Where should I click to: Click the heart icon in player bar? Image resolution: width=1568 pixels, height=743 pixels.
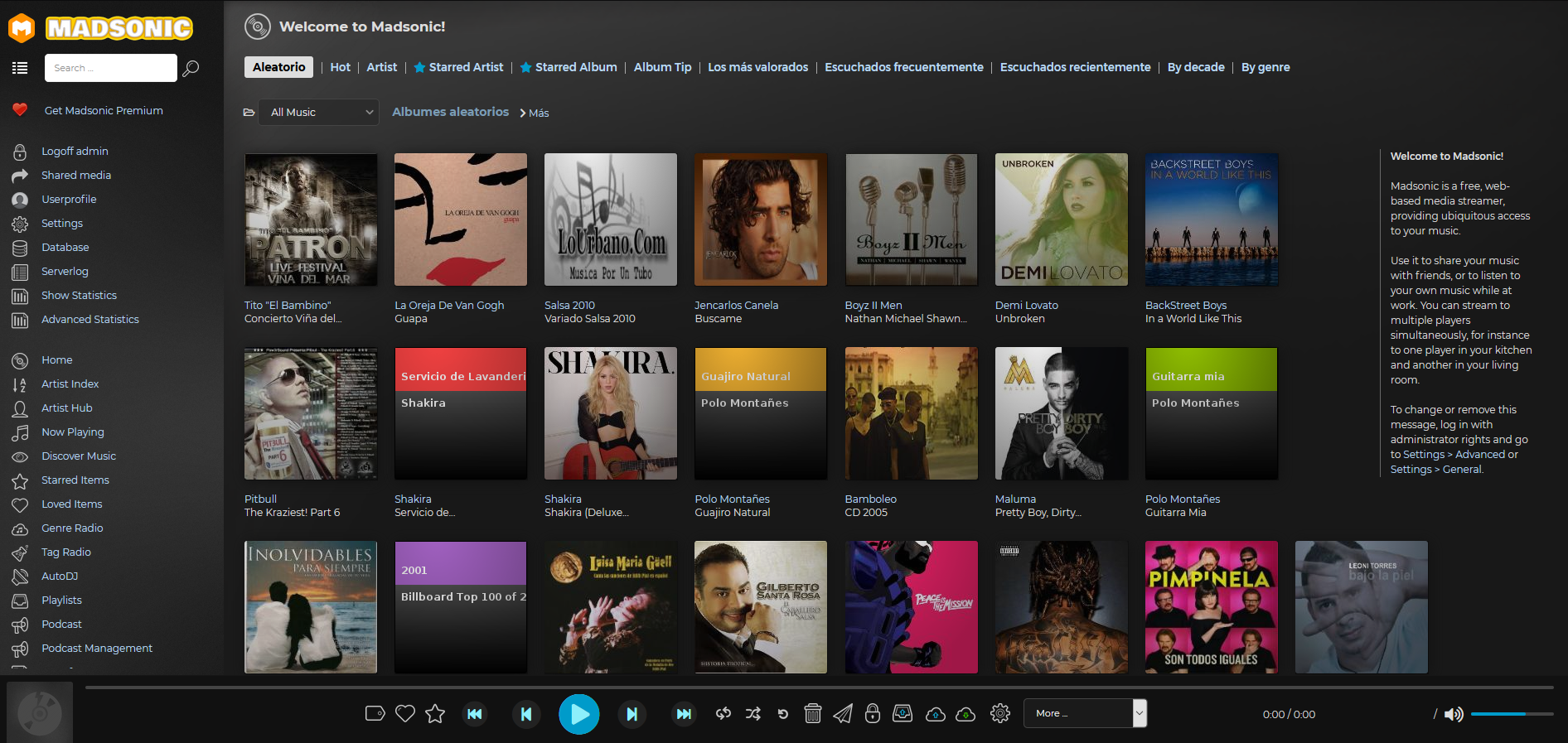(x=405, y=713)
